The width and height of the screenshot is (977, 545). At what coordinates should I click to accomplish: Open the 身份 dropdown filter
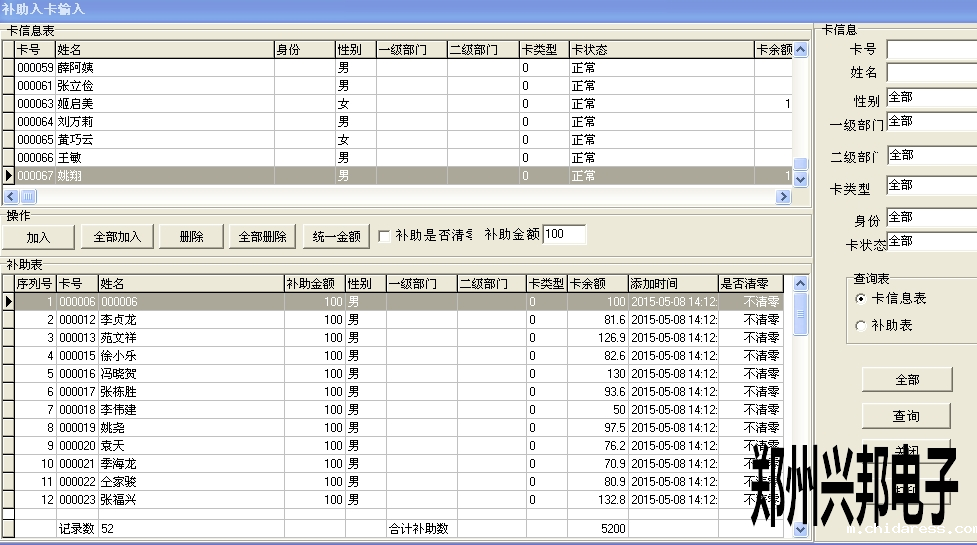click(930, 217)
